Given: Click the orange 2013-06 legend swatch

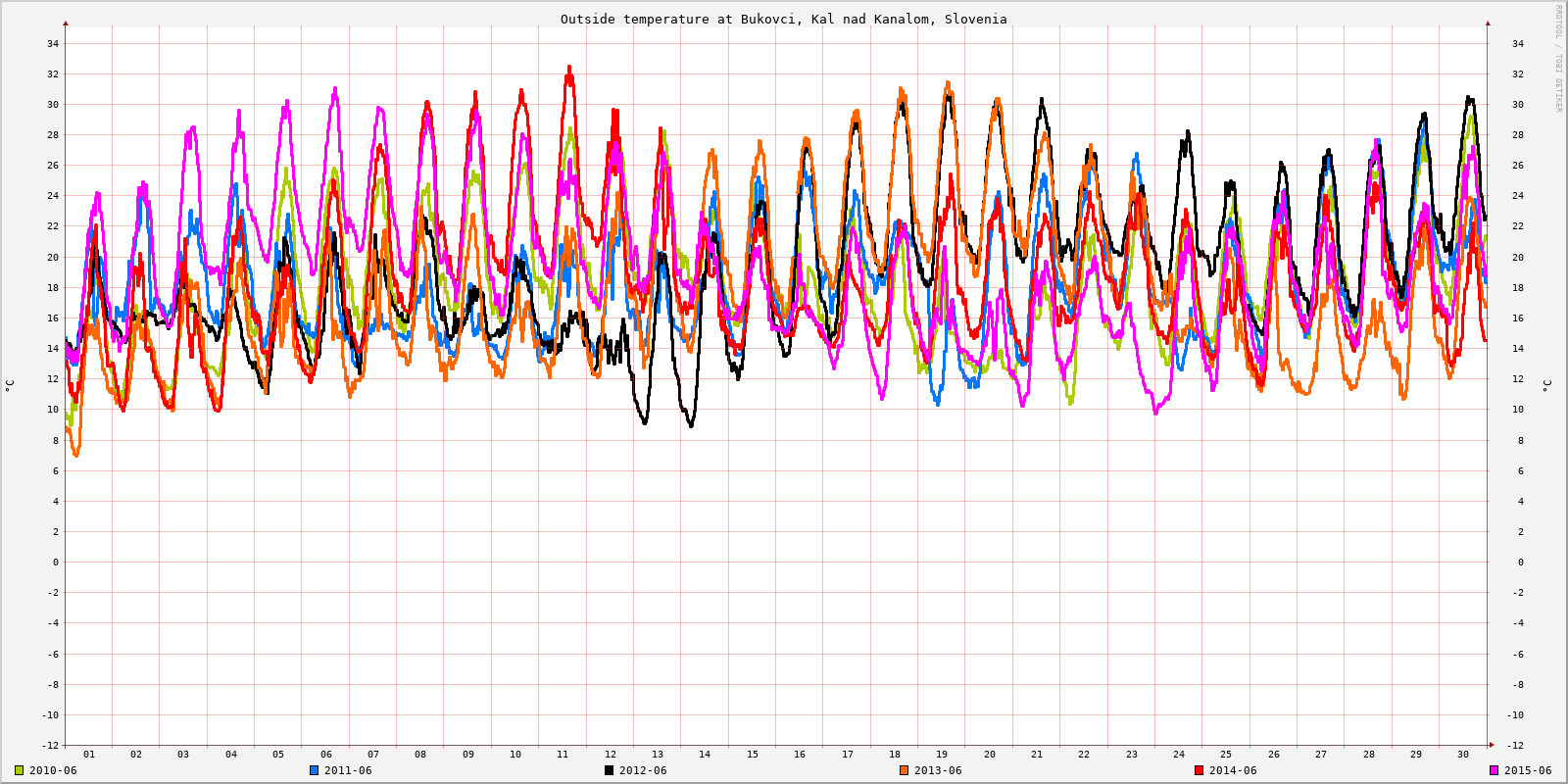Looking at the screenshot, I should tap(905, 770).
